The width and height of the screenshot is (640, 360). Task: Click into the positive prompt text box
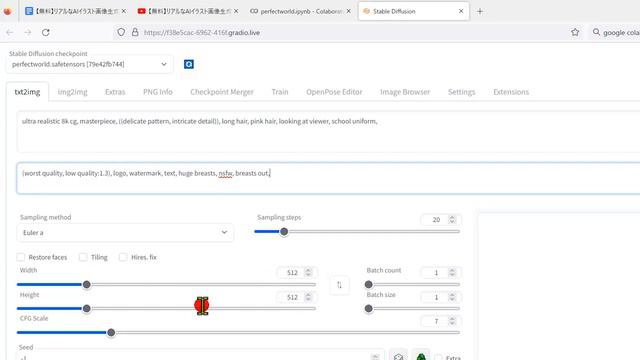pos(328,132)
